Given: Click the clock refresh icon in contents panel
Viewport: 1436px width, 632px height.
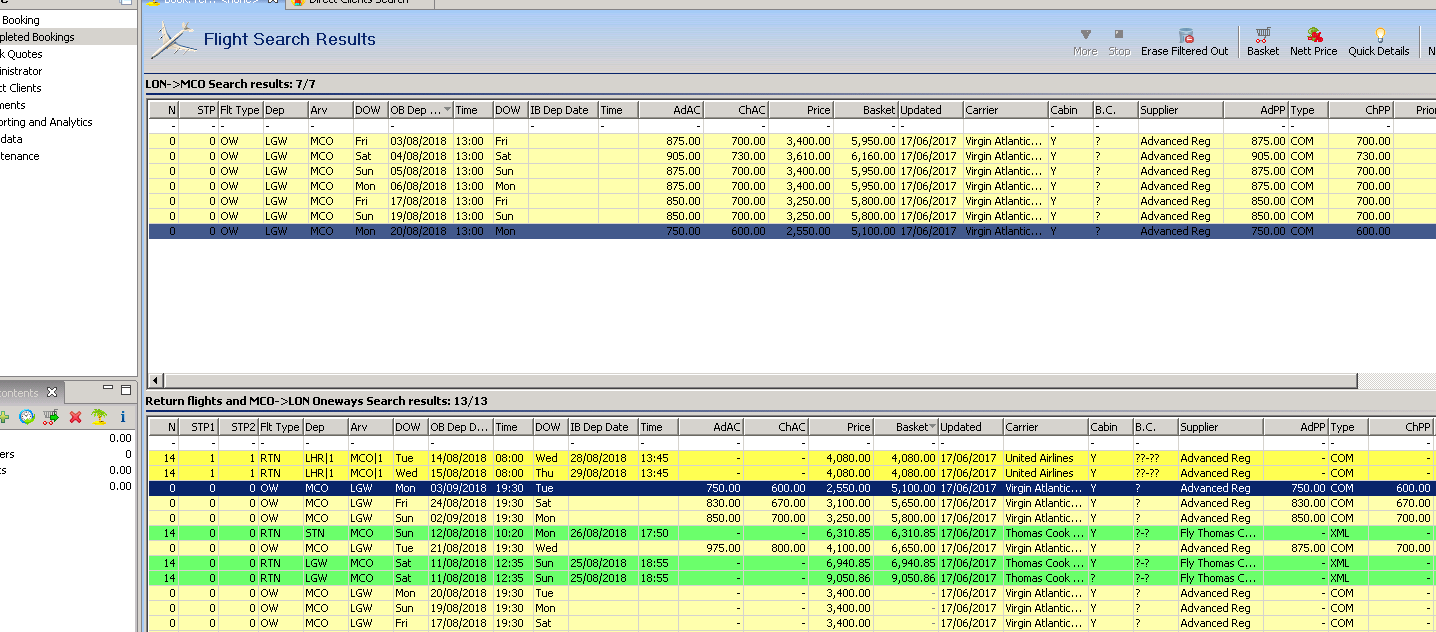Looking at the screenshot, I should (27, 417).
